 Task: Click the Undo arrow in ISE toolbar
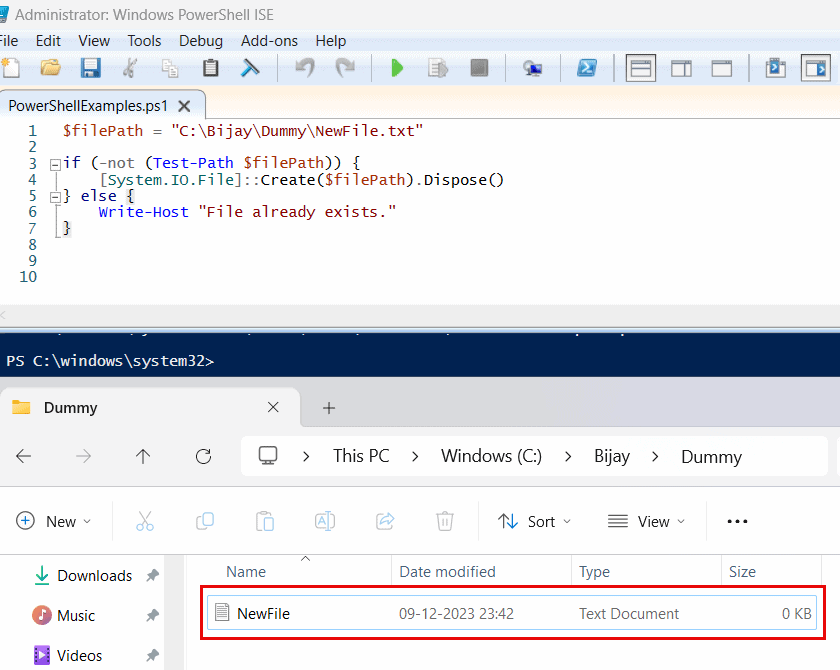305,68
